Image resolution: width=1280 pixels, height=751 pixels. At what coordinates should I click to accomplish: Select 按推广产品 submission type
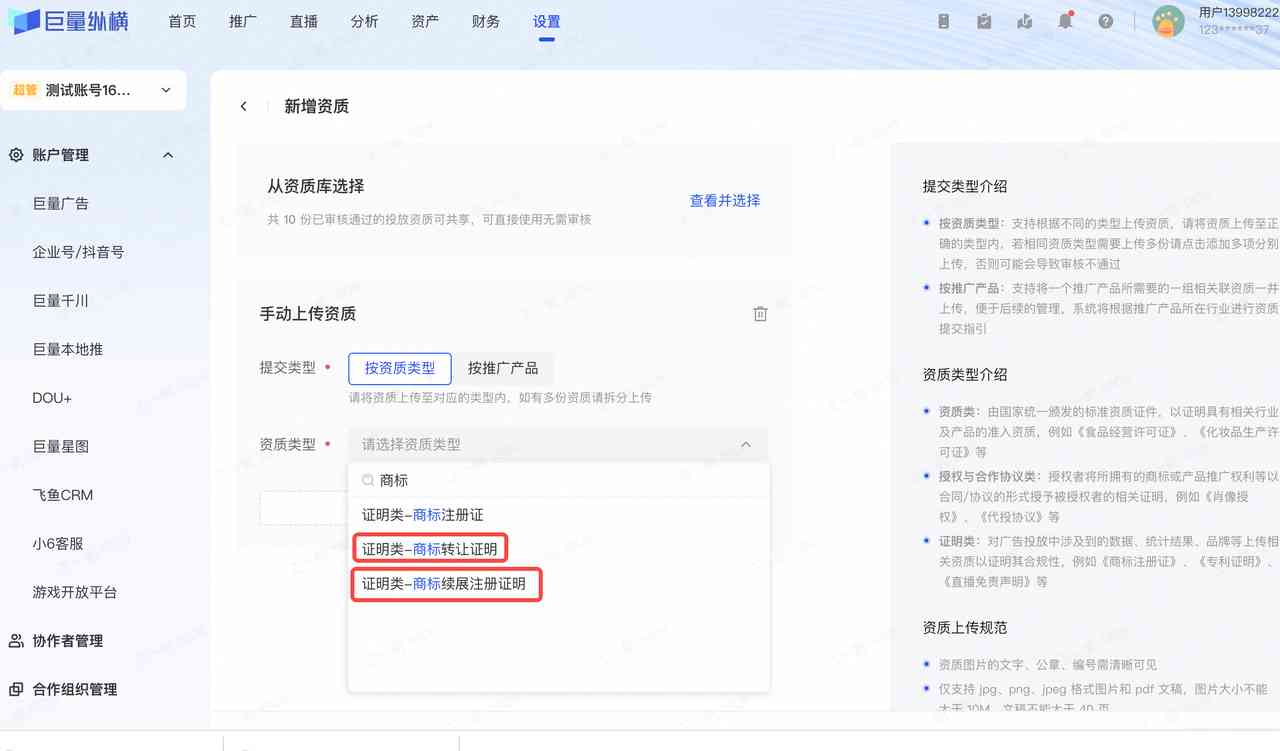point(502,368)
